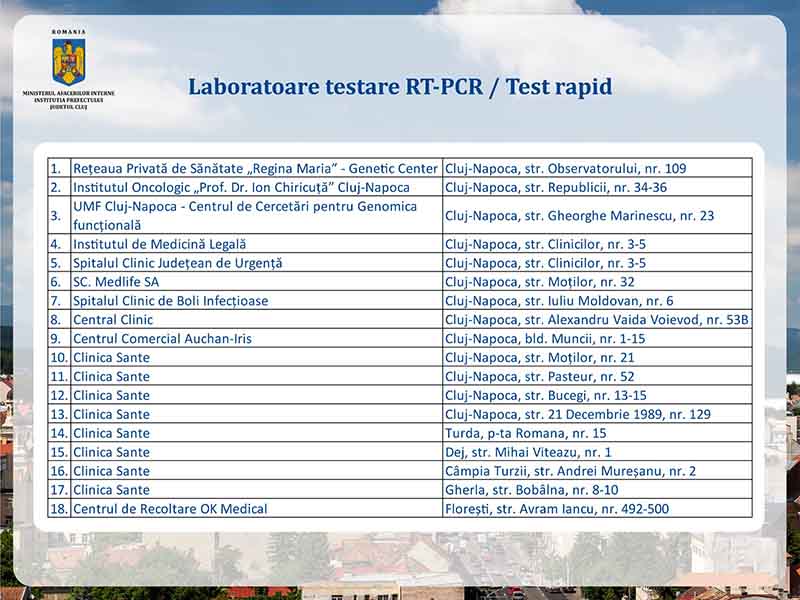This screenshot has height=600, width=800.
Task: Click the address "Gherla, str. Bobâlna, nr. 8-10"
Action: [532, 490]
